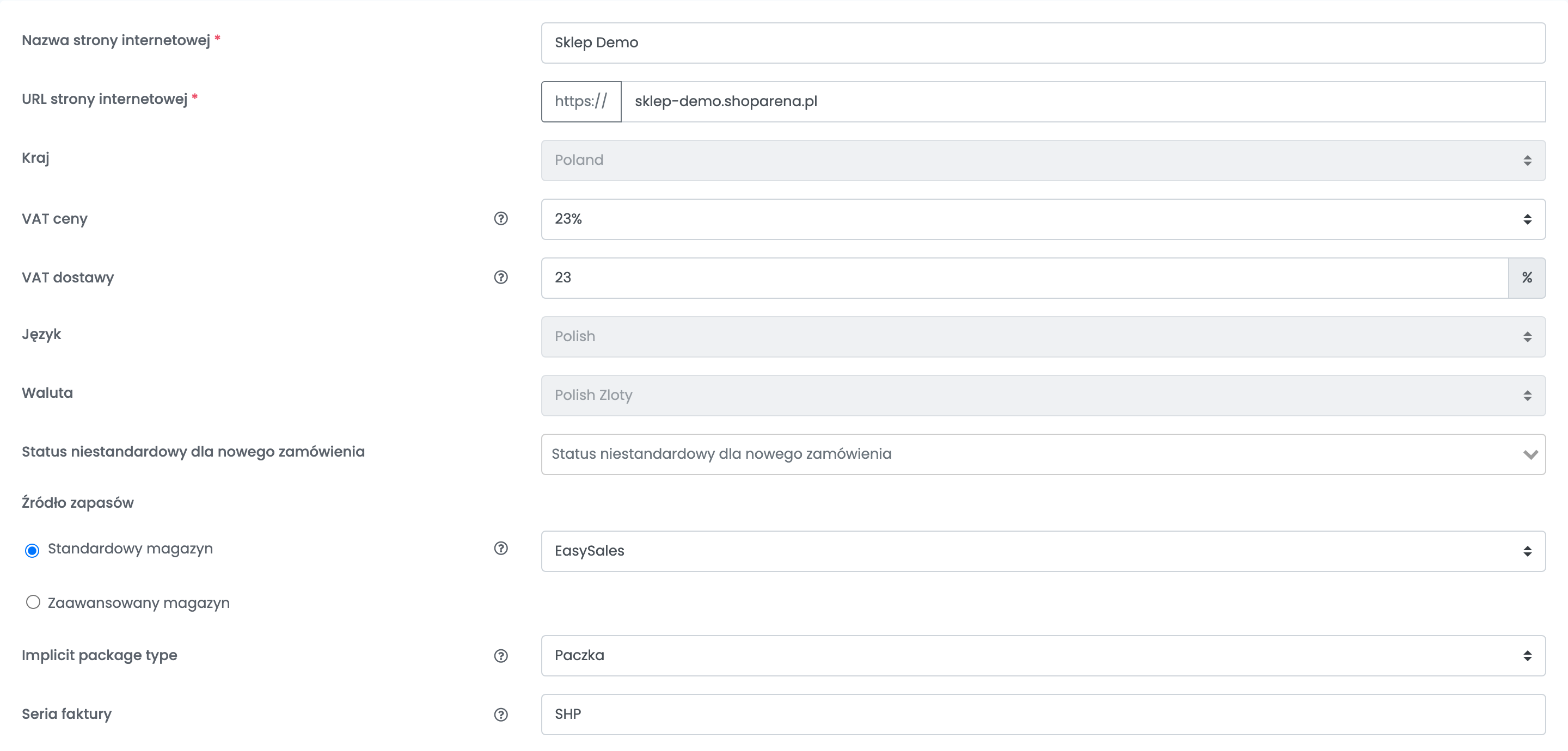The image size is (1568, 751).
Task: Open Implicit package type help tooltip
Action: tap(500, 656)
